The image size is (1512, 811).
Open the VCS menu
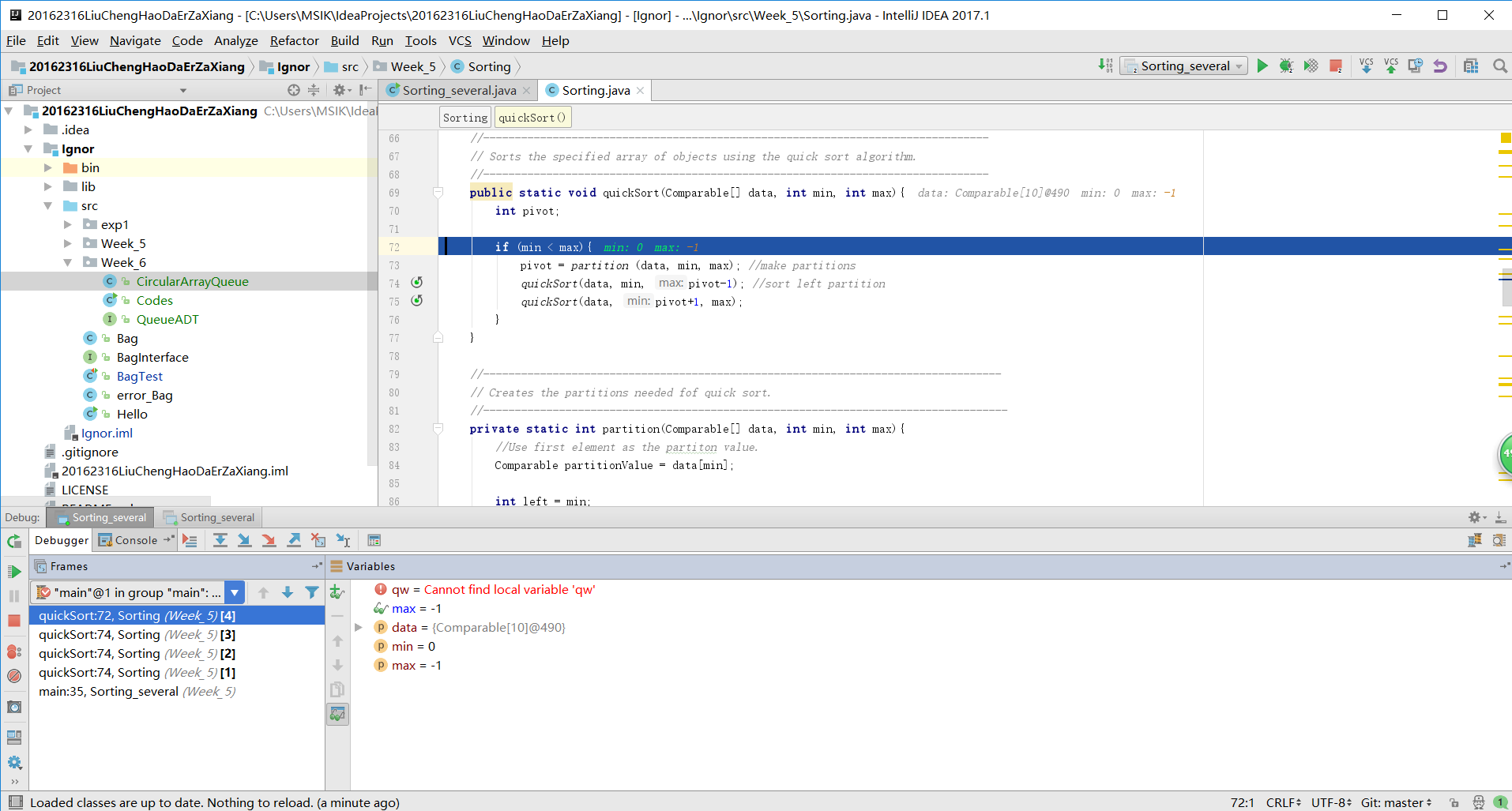pyautogui.click(x=460, y=40)
